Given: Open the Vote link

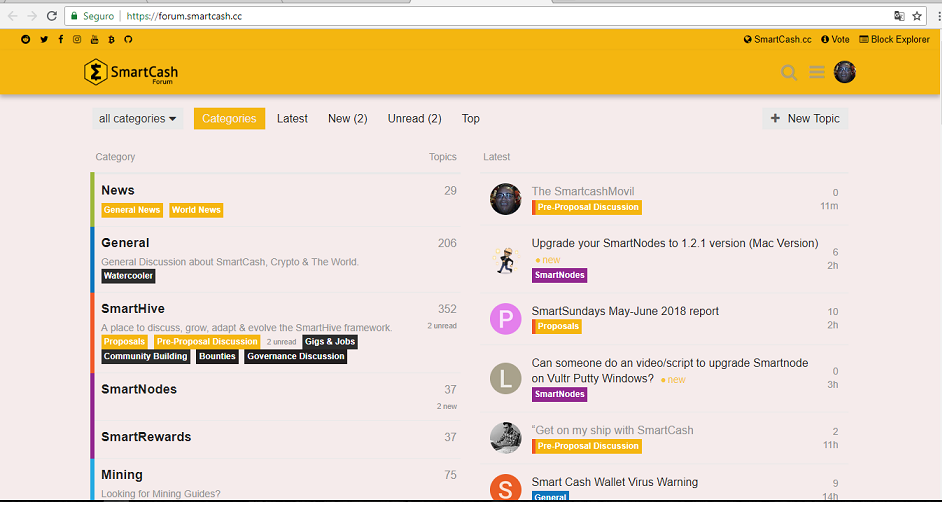Looking at the screenshot, I should click(x=835, y=39).
